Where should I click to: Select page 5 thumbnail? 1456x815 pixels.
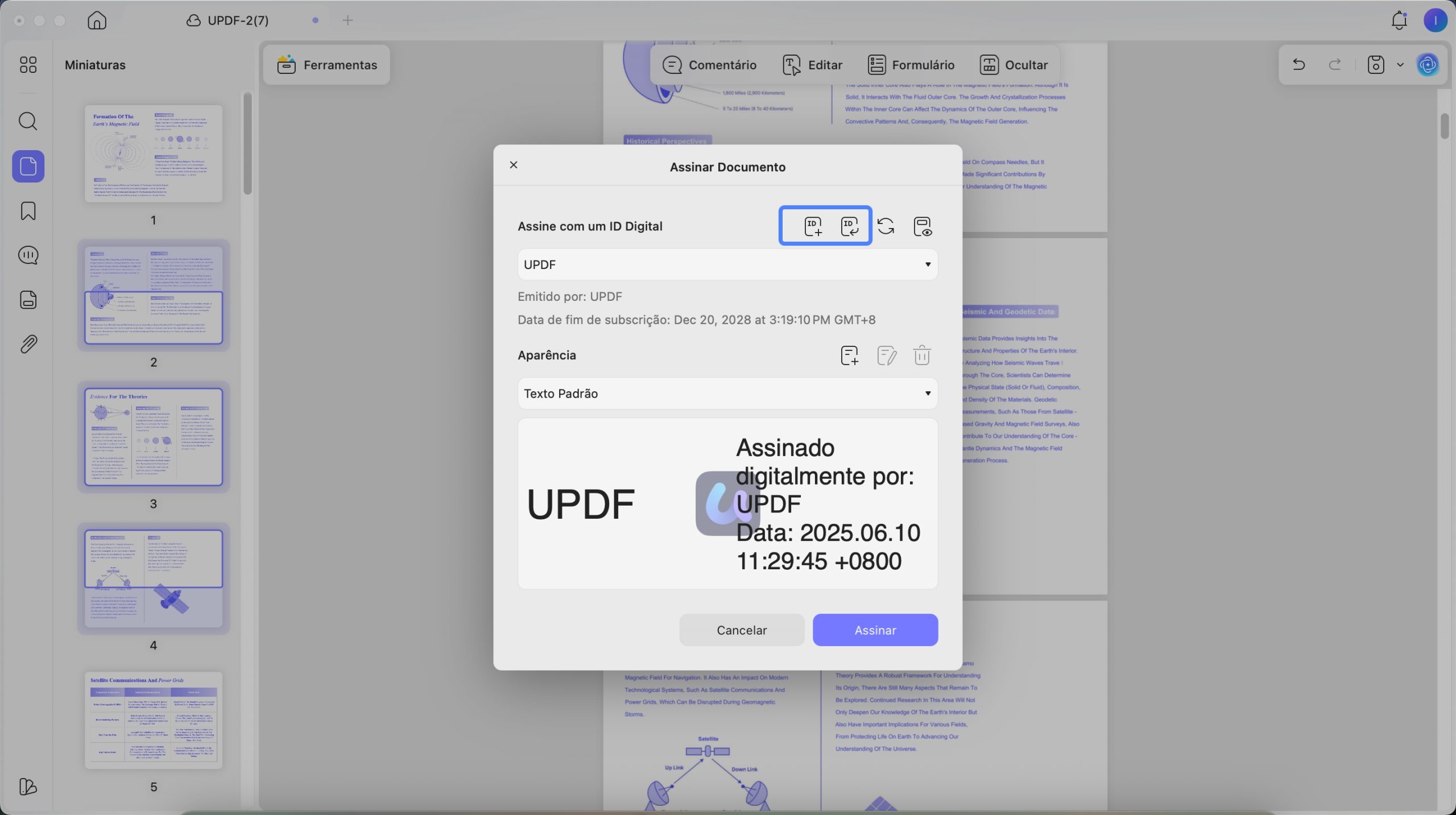coord(154,720)
